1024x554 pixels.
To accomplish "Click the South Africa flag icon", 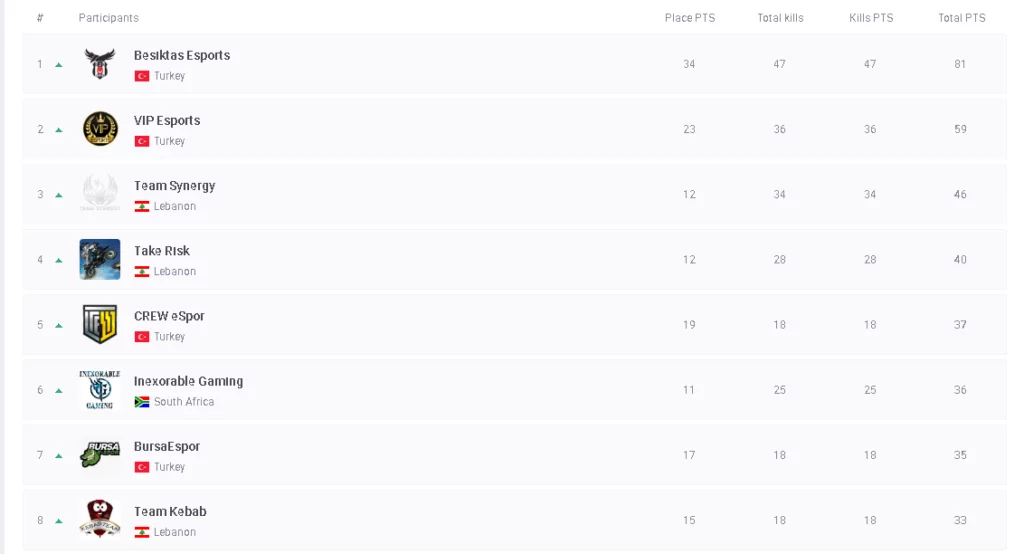I will (x=142, y=402).
